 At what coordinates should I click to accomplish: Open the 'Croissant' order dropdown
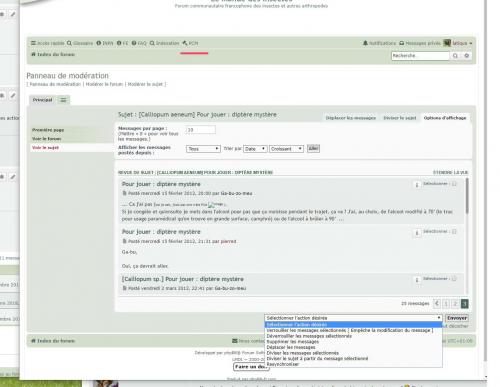286,149
